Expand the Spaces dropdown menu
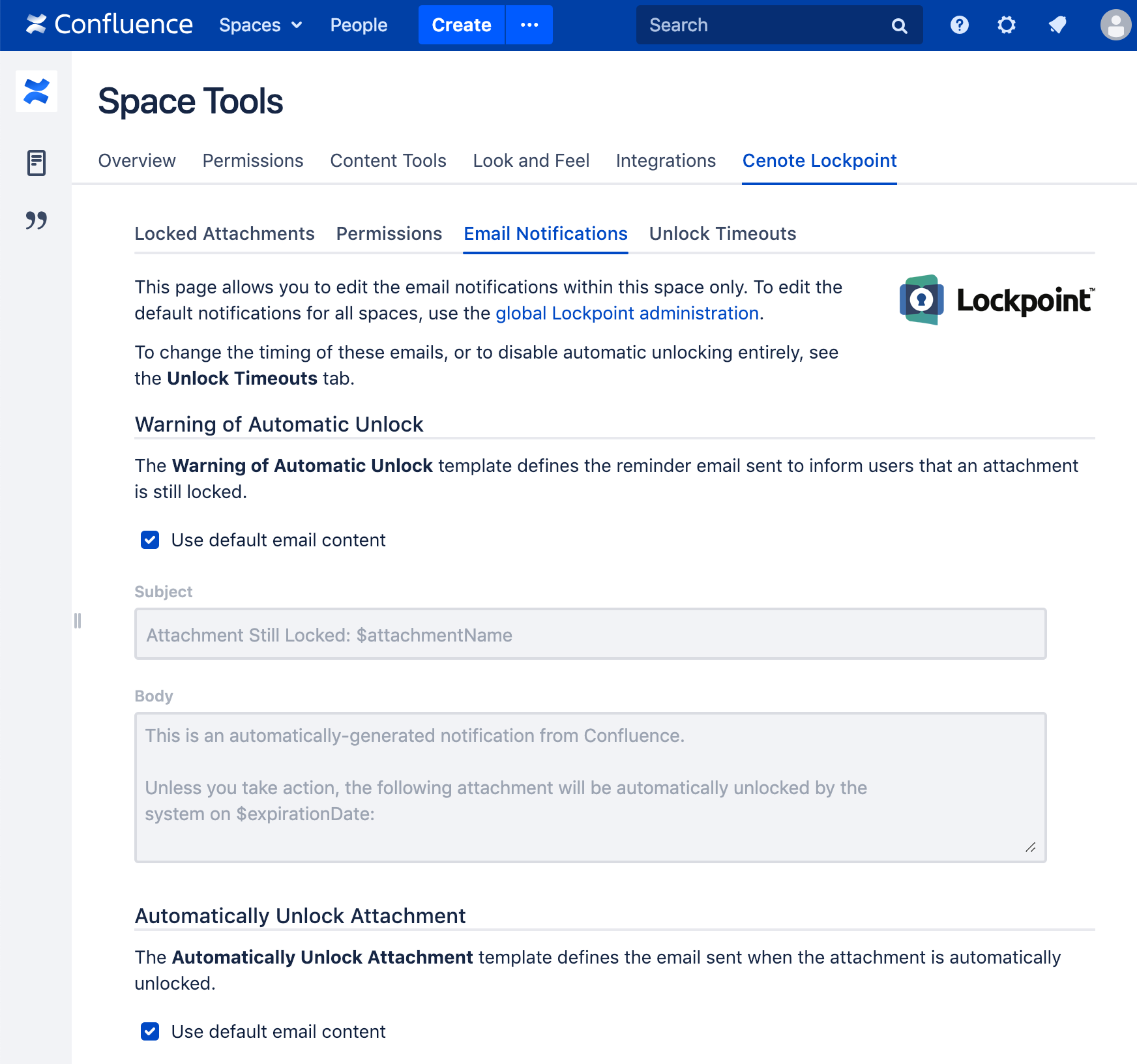The height and width of the screenshot is (1064, 1137). point(261,25)
